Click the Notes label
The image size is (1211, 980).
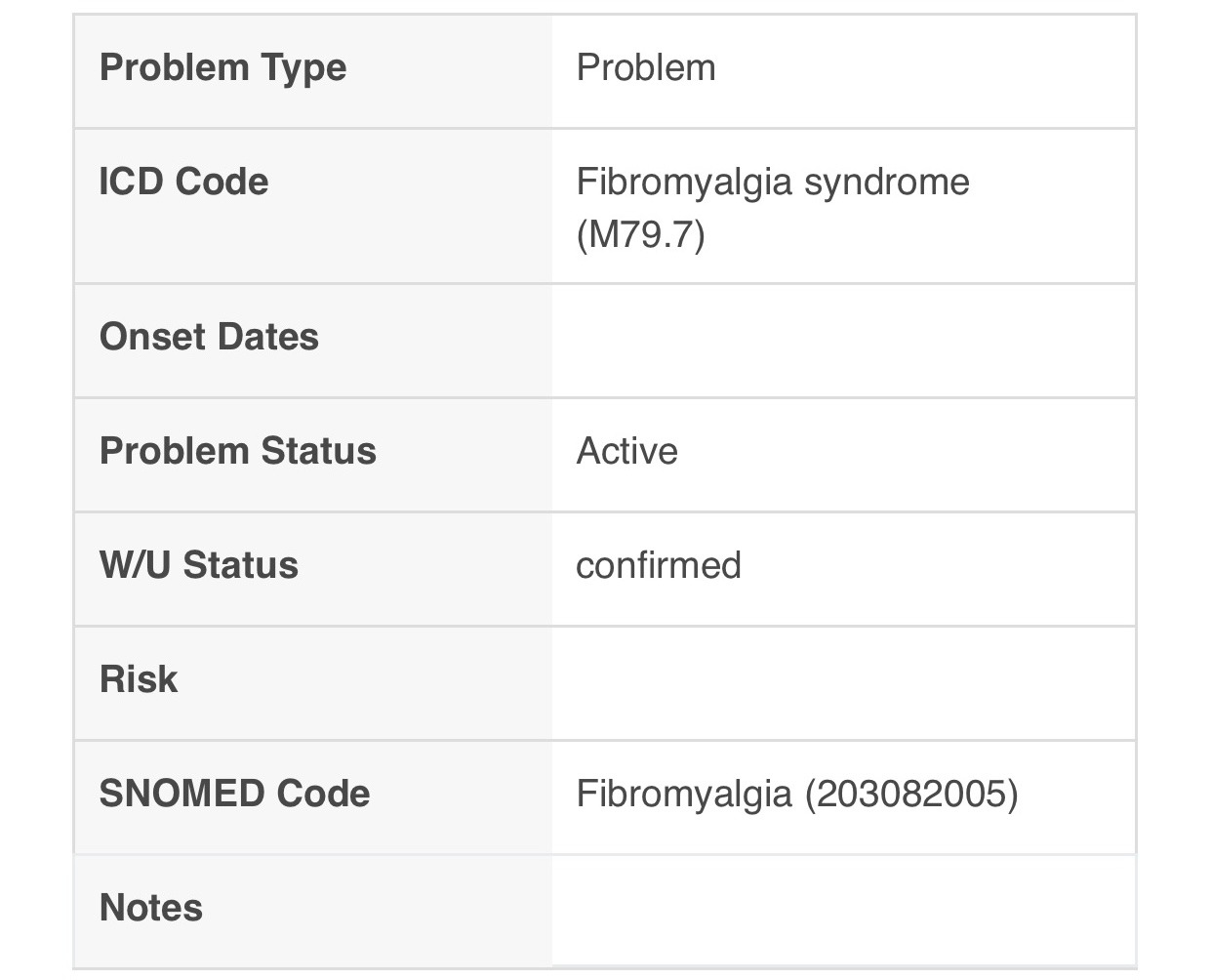pyautogui.click(x=151, y=908)
